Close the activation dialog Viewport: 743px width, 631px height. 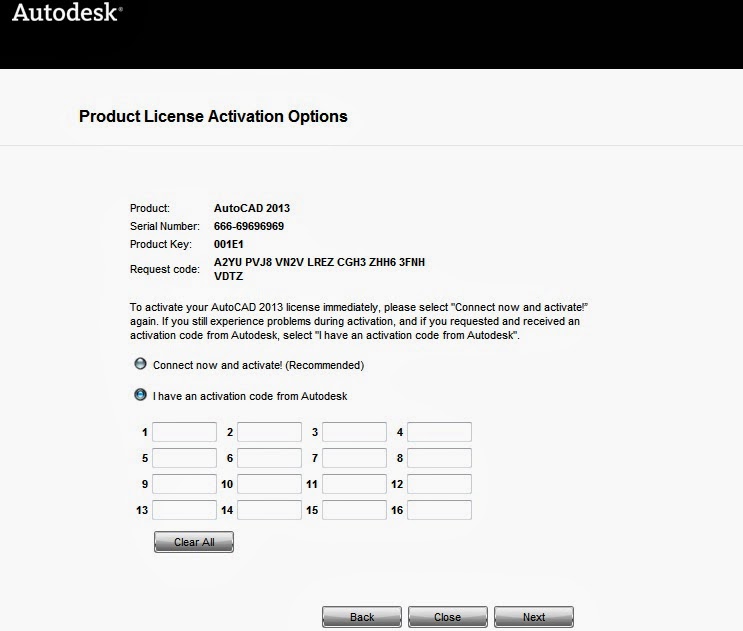tap(448, 617)
